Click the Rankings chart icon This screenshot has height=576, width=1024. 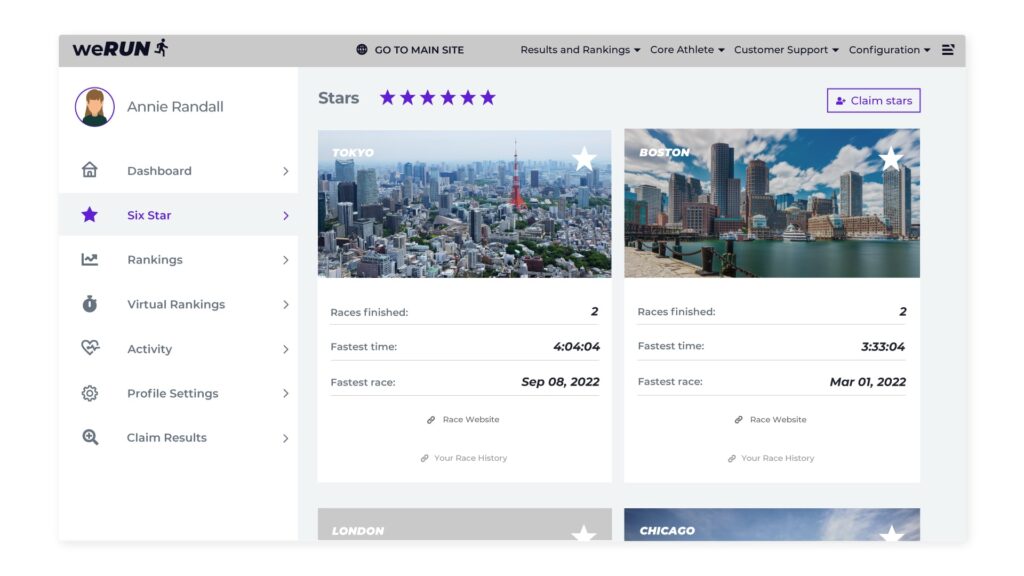click(x=89, y=259)
